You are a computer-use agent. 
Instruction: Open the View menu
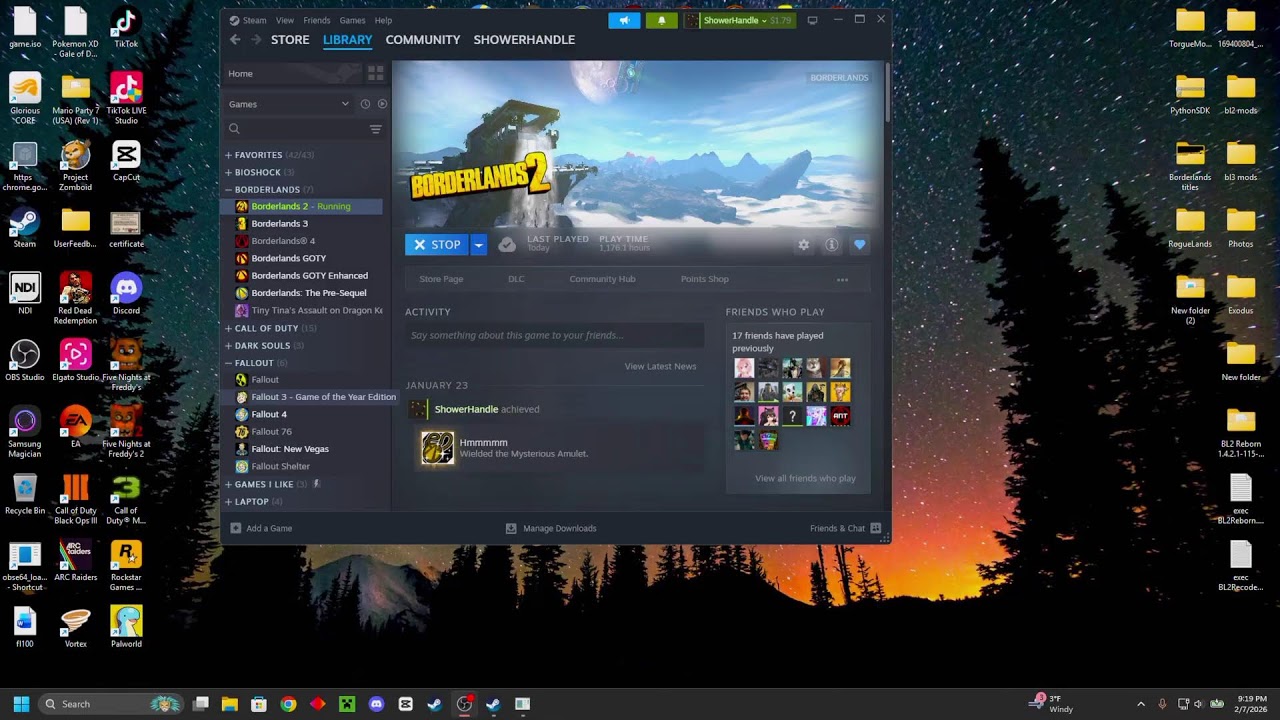tap(285, 20)
